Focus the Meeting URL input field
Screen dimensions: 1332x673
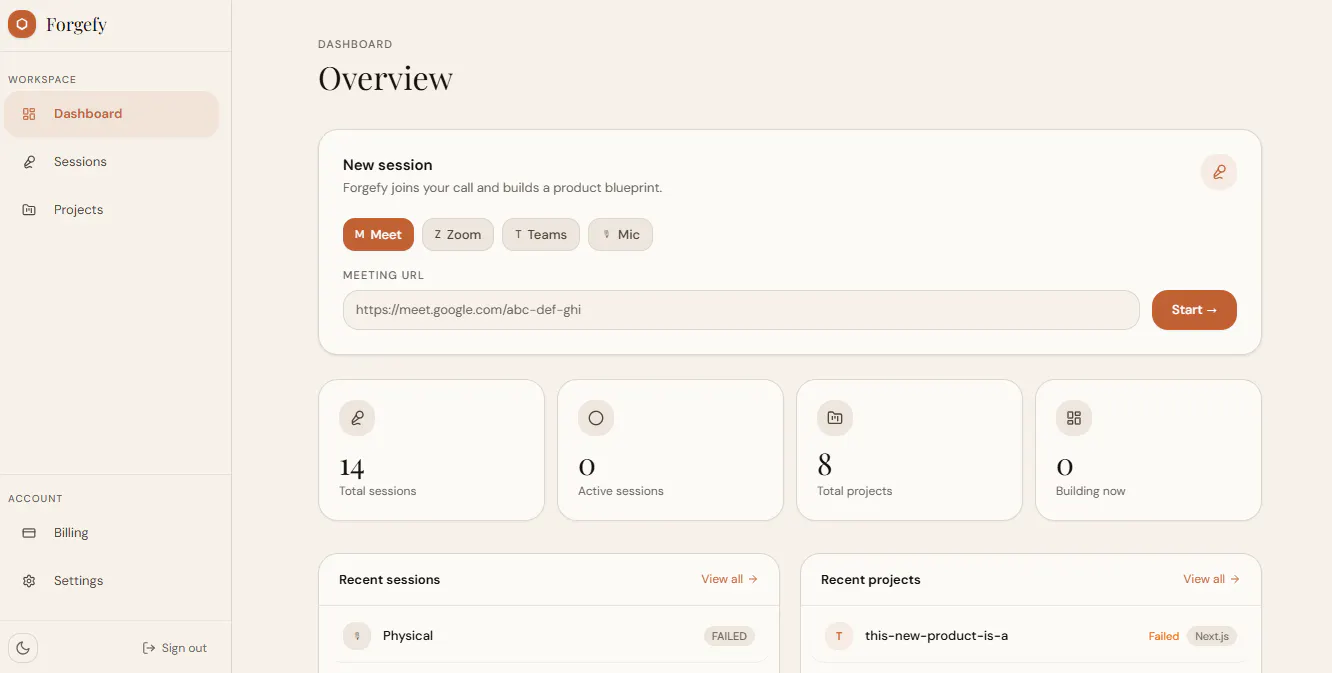[x=741, y=310]
